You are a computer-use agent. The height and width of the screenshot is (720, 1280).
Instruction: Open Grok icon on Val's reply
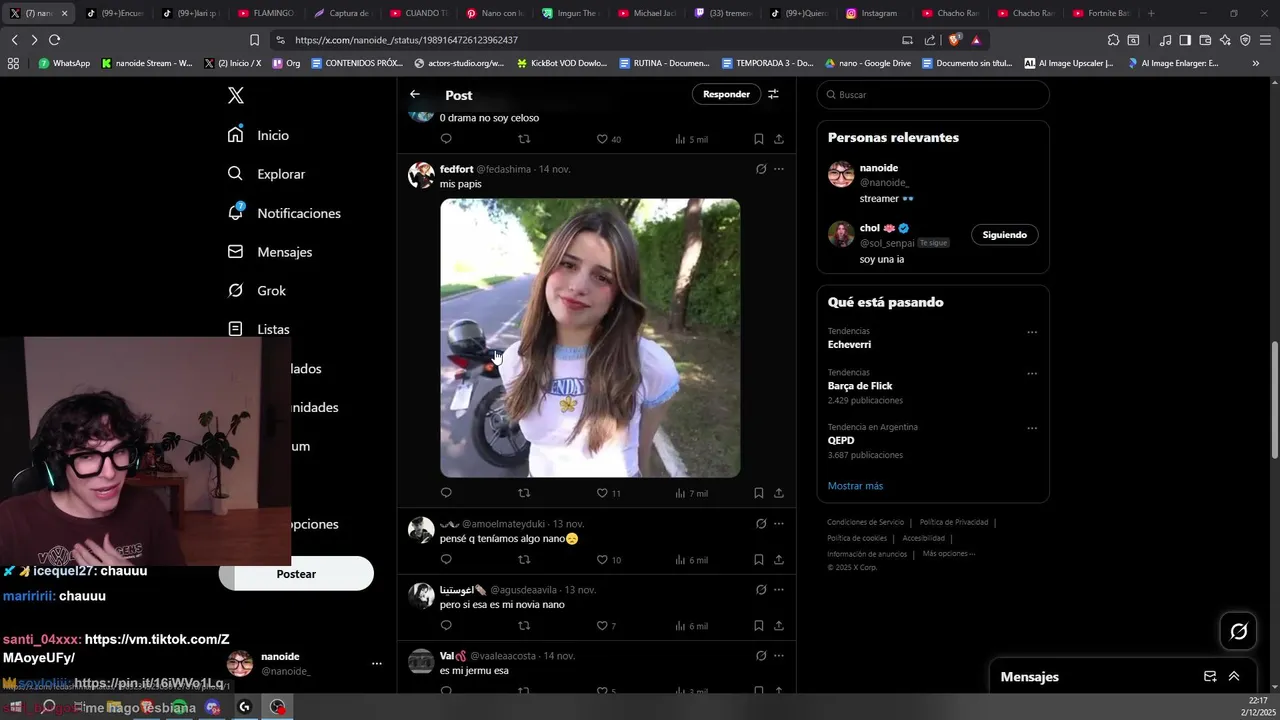pyautogui.click(x=761, y=655)
